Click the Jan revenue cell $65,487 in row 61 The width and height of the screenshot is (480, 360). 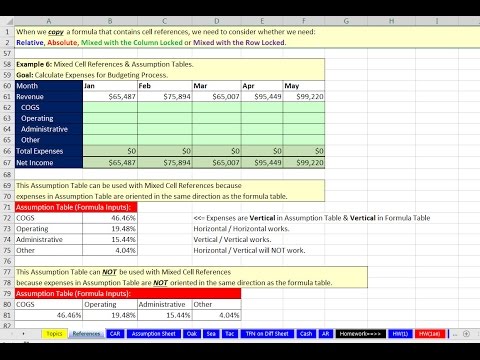[x=110, y=97]
